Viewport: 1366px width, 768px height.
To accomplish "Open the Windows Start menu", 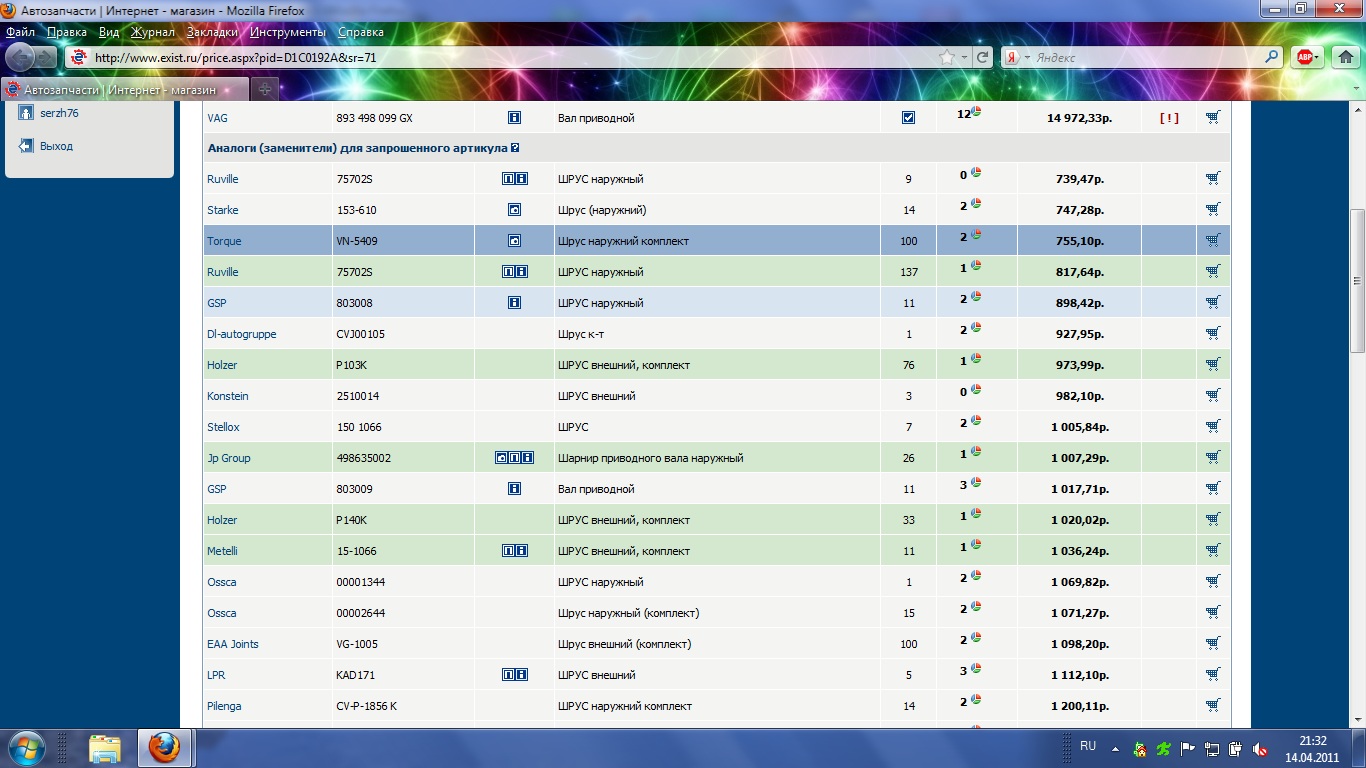I will [27, 747].
